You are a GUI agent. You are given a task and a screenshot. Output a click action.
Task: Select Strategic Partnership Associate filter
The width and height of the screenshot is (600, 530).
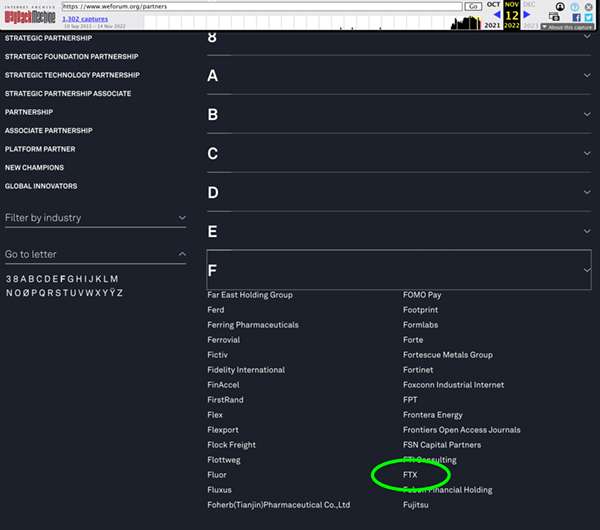pos(68,93)
